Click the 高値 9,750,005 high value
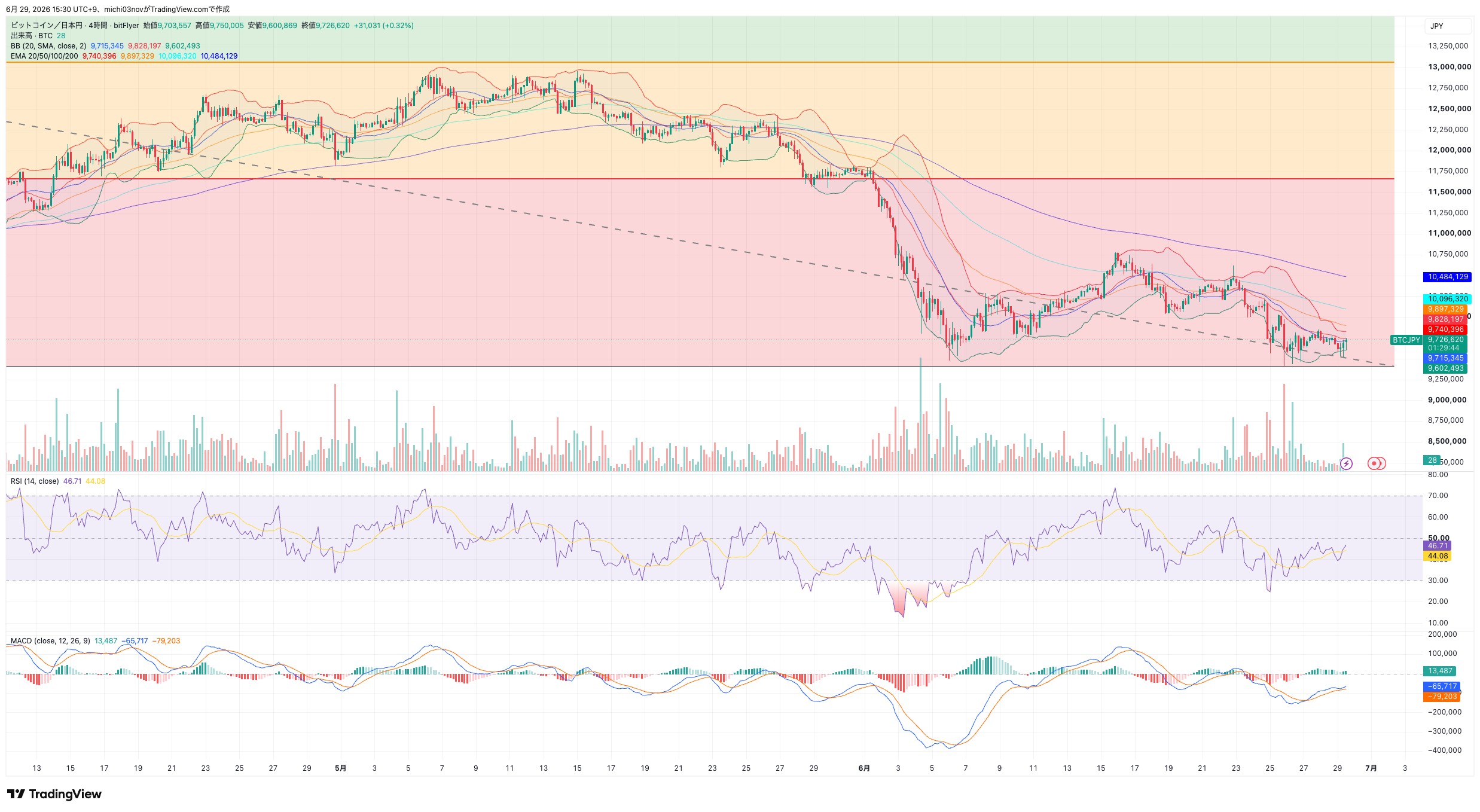Image resolution: width=1480 pixels, height=812 pixels. pos(219,26)
